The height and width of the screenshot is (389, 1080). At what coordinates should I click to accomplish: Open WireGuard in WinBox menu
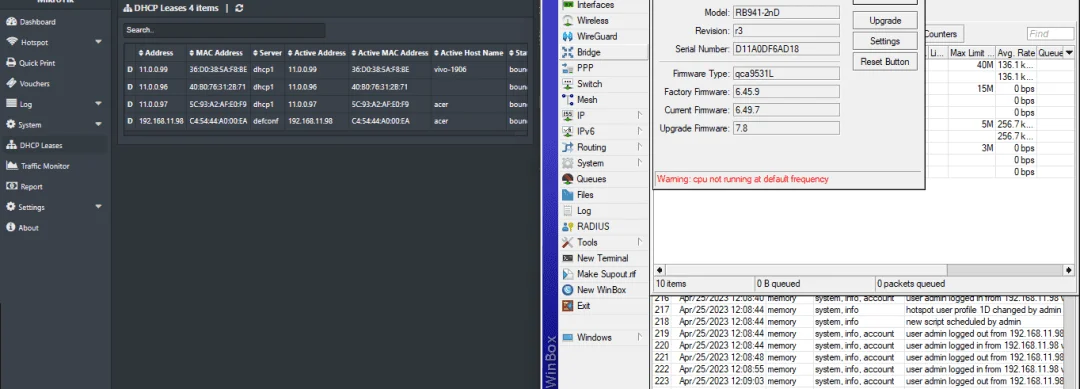(x=596, y=36)
